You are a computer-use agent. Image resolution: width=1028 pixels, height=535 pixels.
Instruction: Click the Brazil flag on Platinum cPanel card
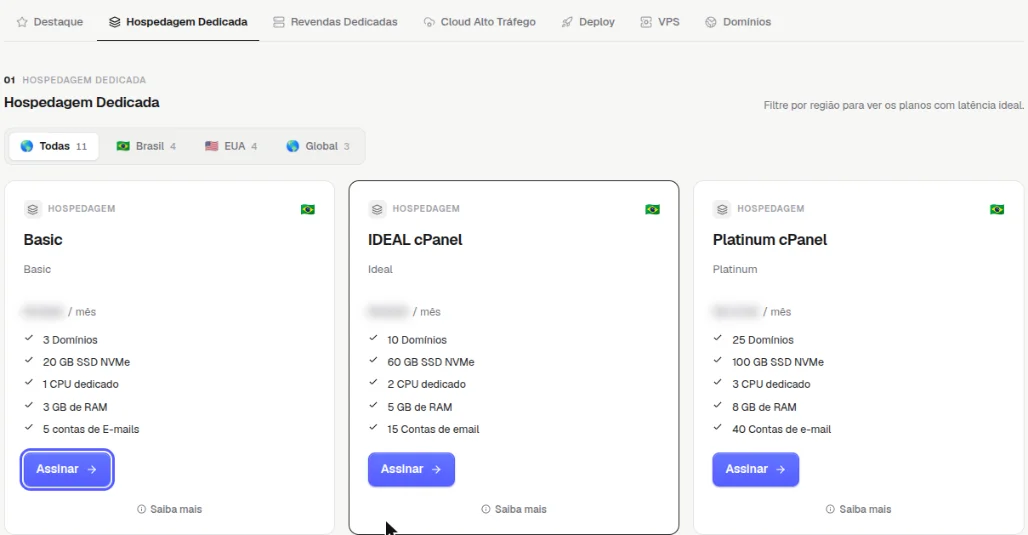click(x=997, y=210)
